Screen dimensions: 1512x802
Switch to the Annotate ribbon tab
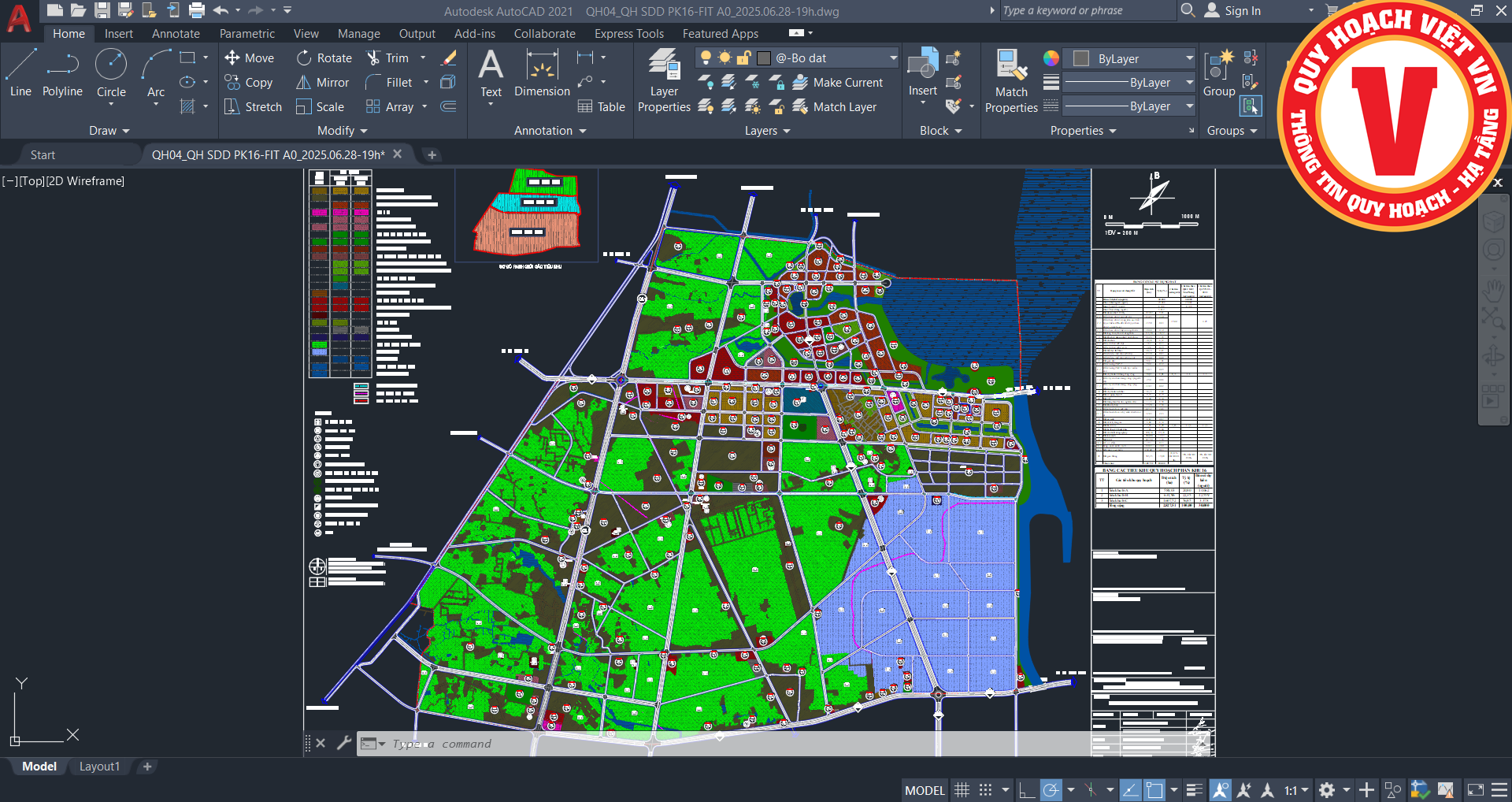[x=176, y=34]
